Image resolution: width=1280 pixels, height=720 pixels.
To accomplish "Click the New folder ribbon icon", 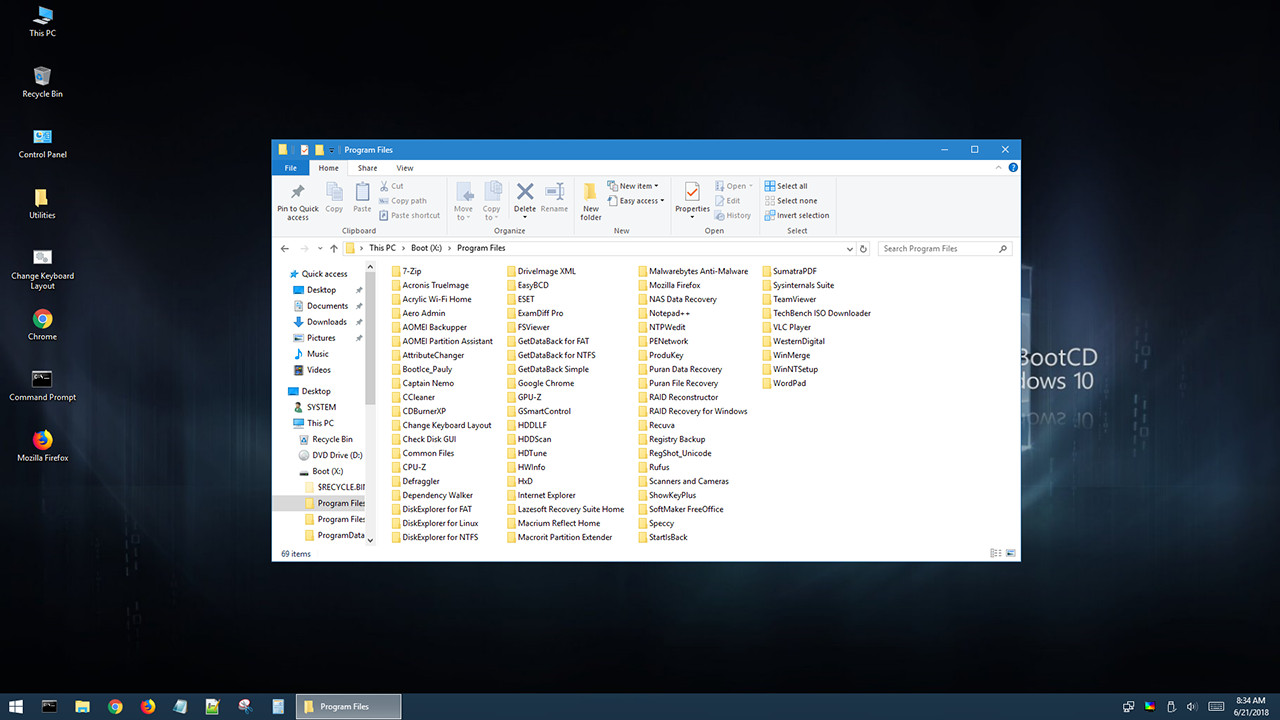I will click(591, 192).
